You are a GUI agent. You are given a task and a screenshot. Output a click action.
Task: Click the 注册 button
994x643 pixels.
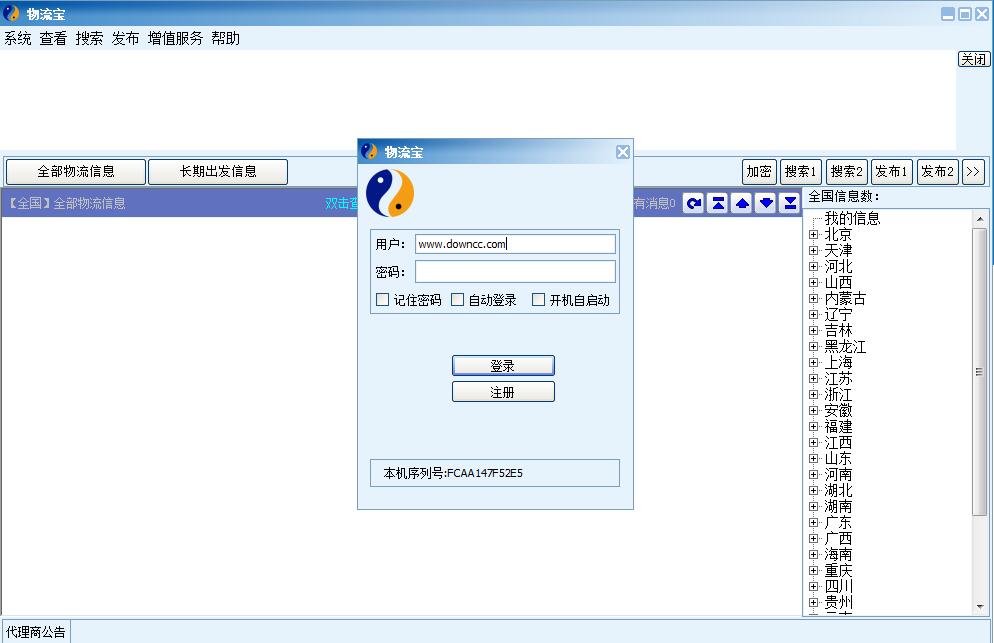click(x=503, y=392)
